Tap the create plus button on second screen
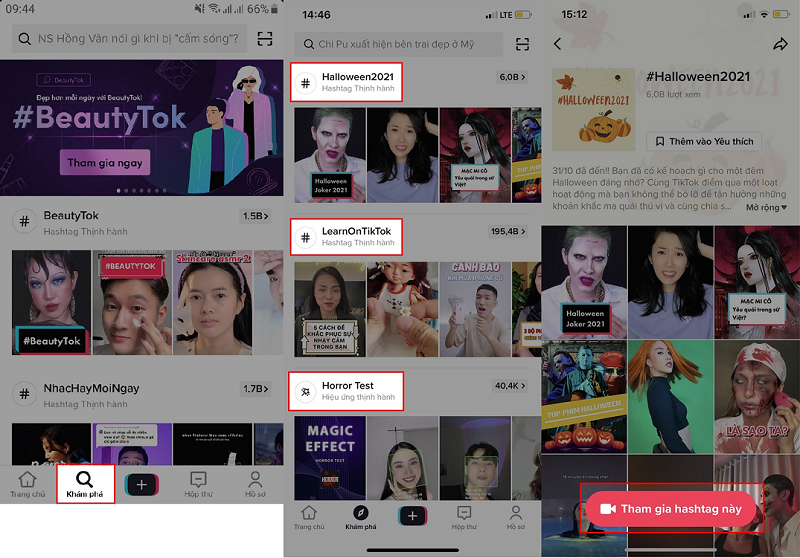 click(x=412, y=516)
